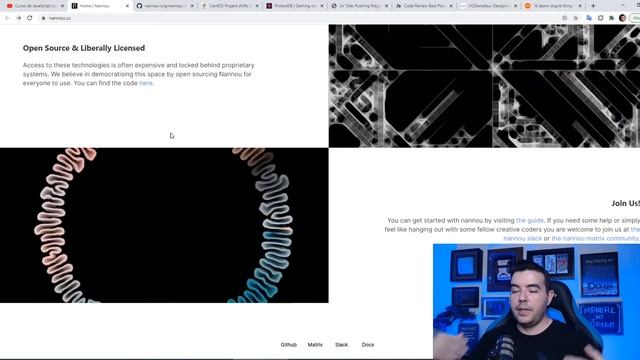The height and width of the screenshot is (360, 640).
Task: Reload the nannou.cc page
Action: pyautogui.click(x=30, y=18)
